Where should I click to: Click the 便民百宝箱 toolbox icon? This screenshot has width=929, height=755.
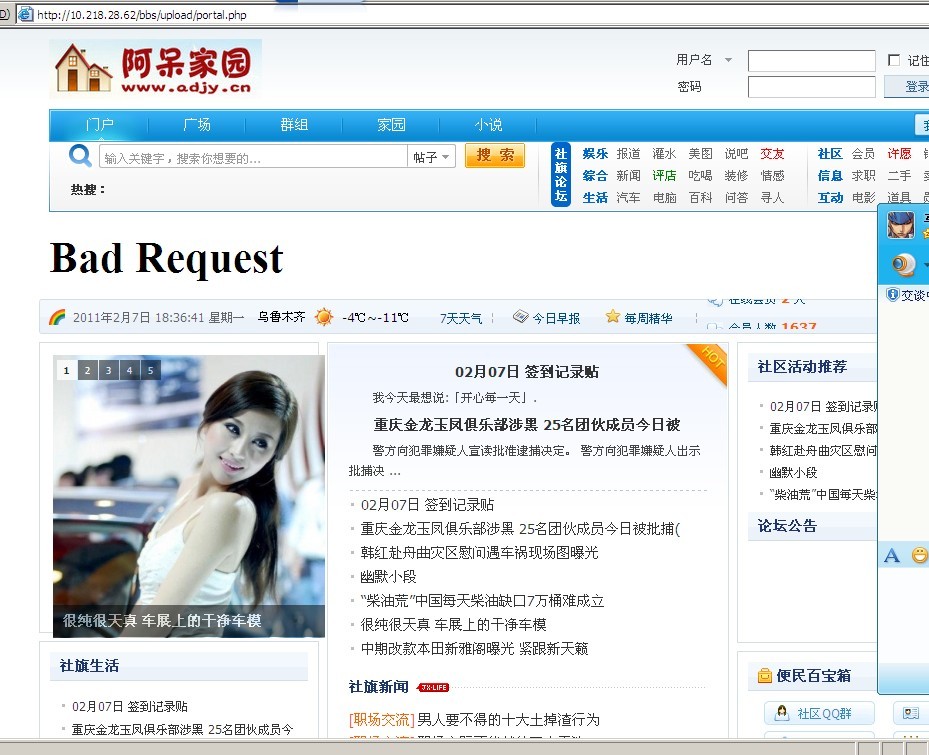pos(765,676)
